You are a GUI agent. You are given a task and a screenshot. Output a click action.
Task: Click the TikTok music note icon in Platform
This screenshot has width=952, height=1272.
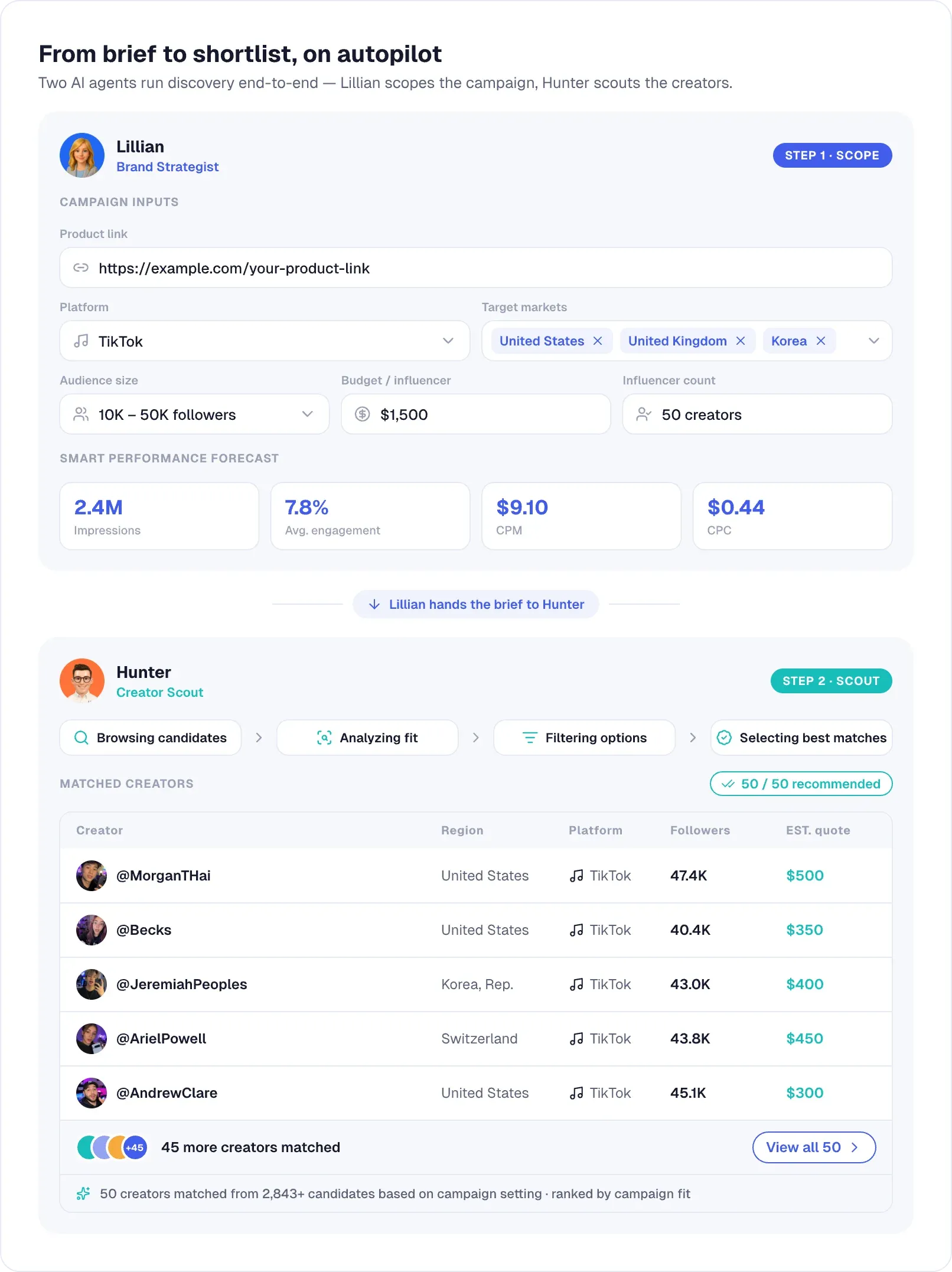(81, 341)
